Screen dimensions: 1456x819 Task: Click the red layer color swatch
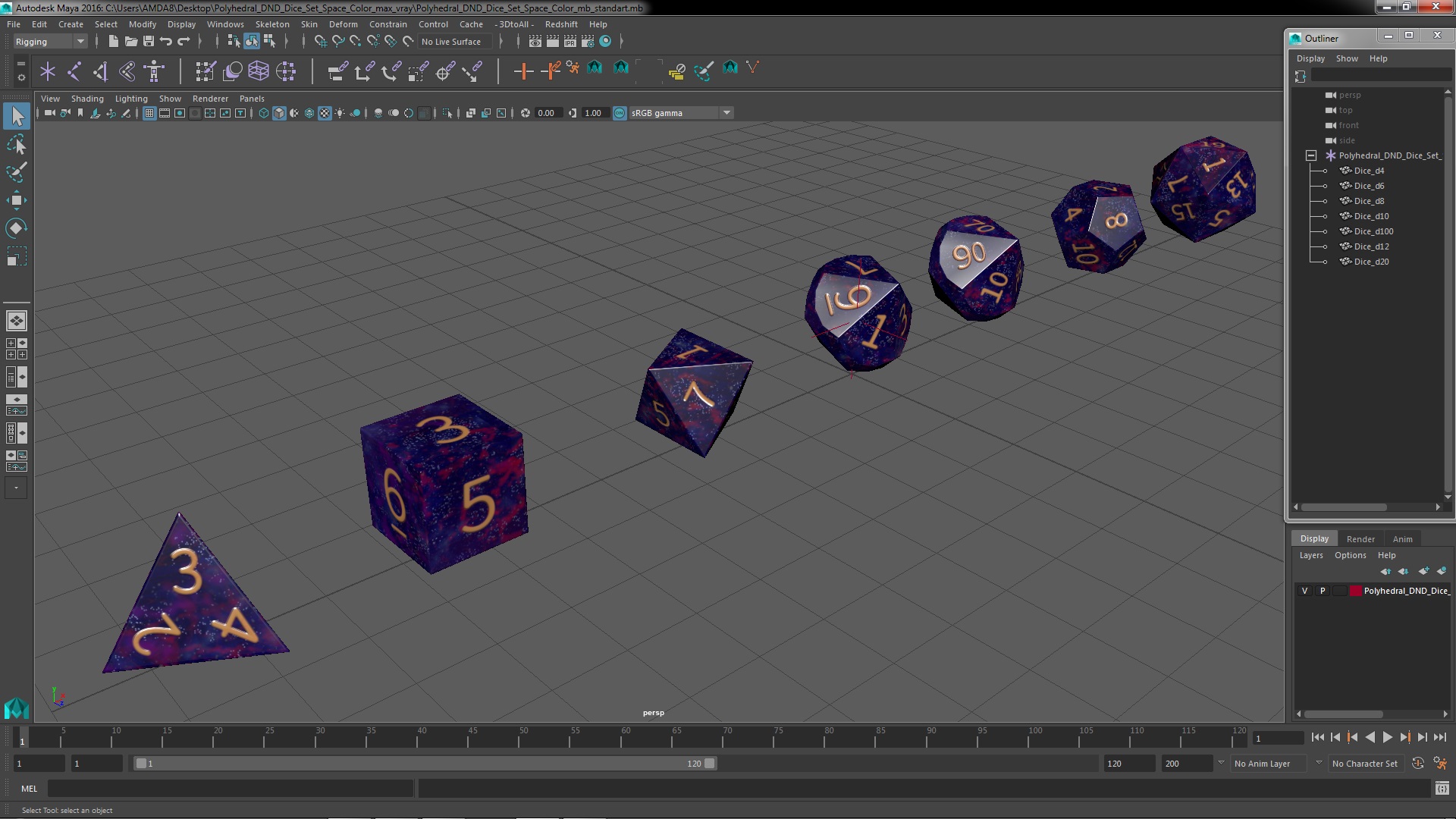(1355, 591)
